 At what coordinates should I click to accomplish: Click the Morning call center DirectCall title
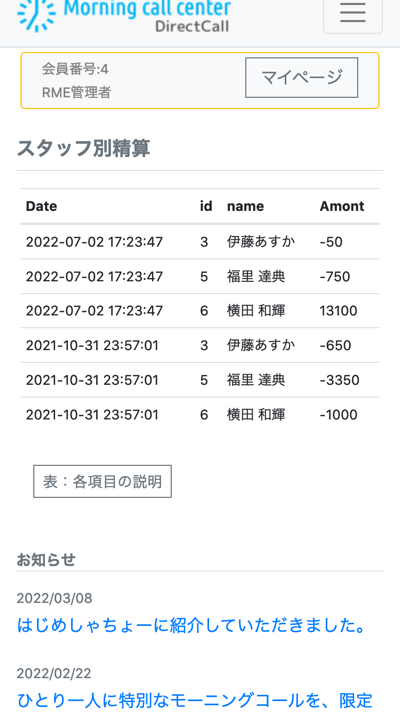click(147, 15)
